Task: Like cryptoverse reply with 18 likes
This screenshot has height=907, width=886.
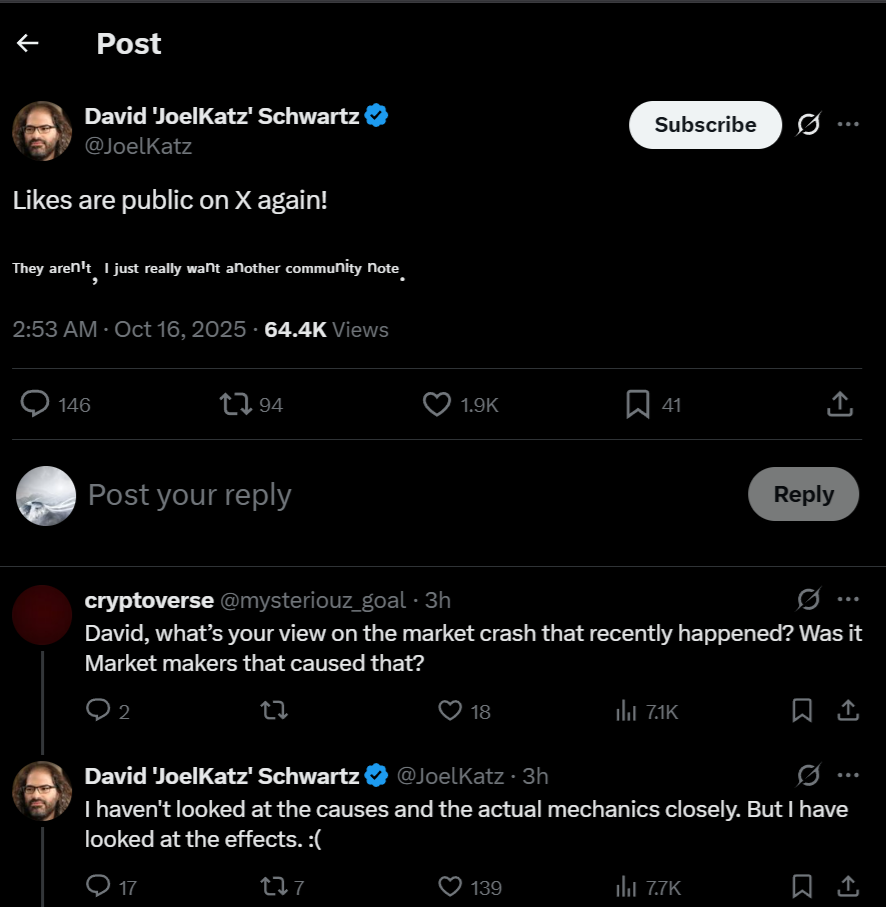Action: (451, 711)
